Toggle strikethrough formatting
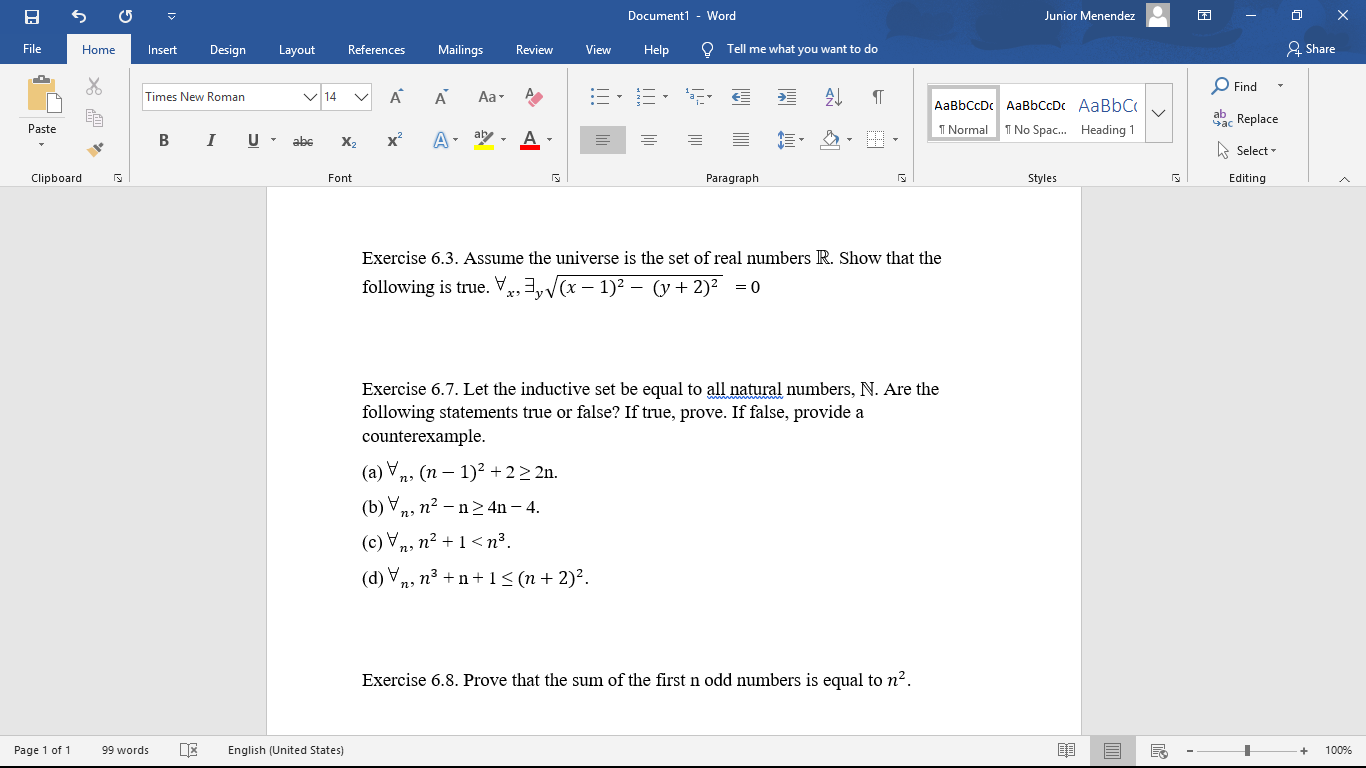Image resolution: width=1366 pixels, height=768 pixels. (x=302, y=140)
